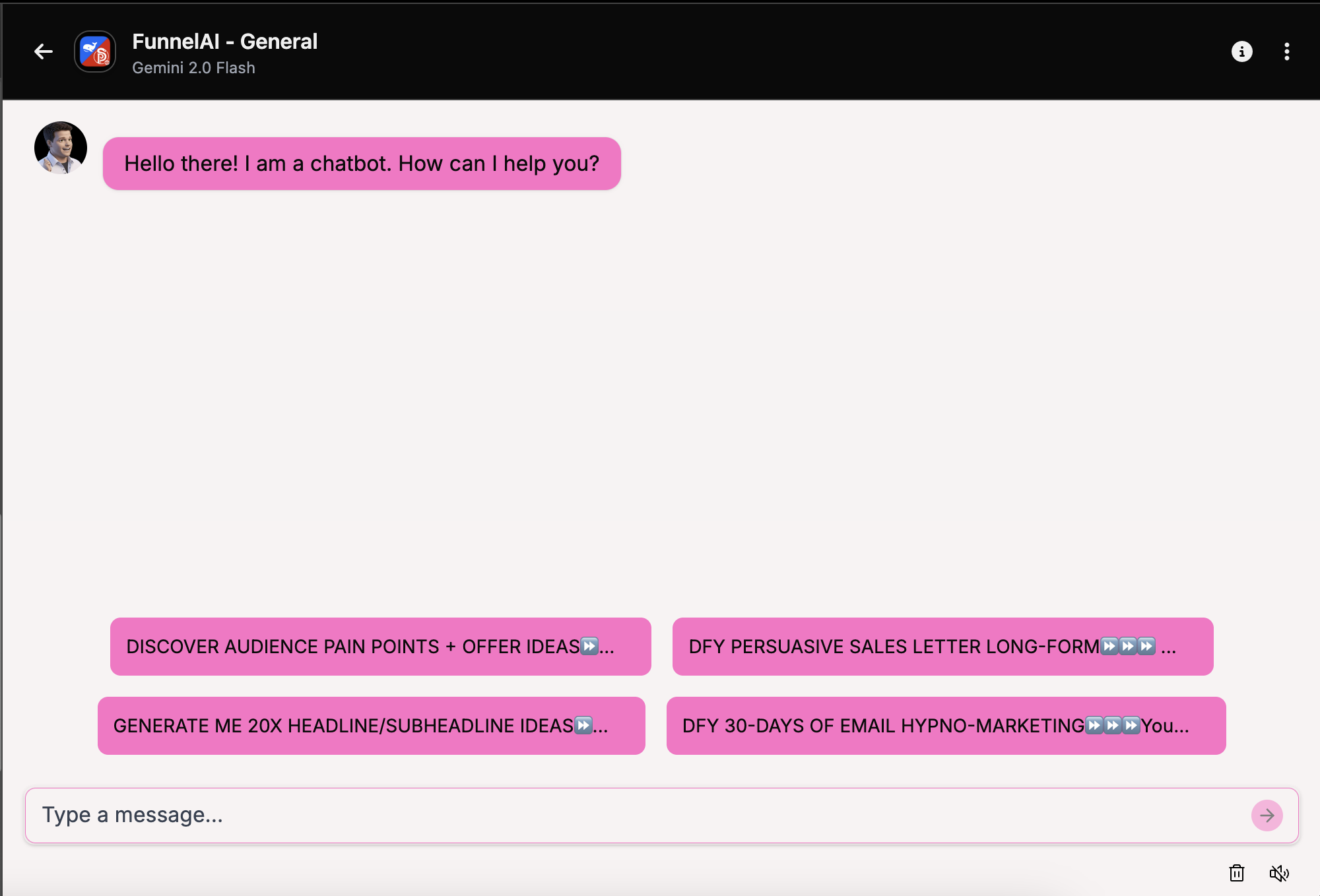Open the chatbot info icon

click(1241, 51)
